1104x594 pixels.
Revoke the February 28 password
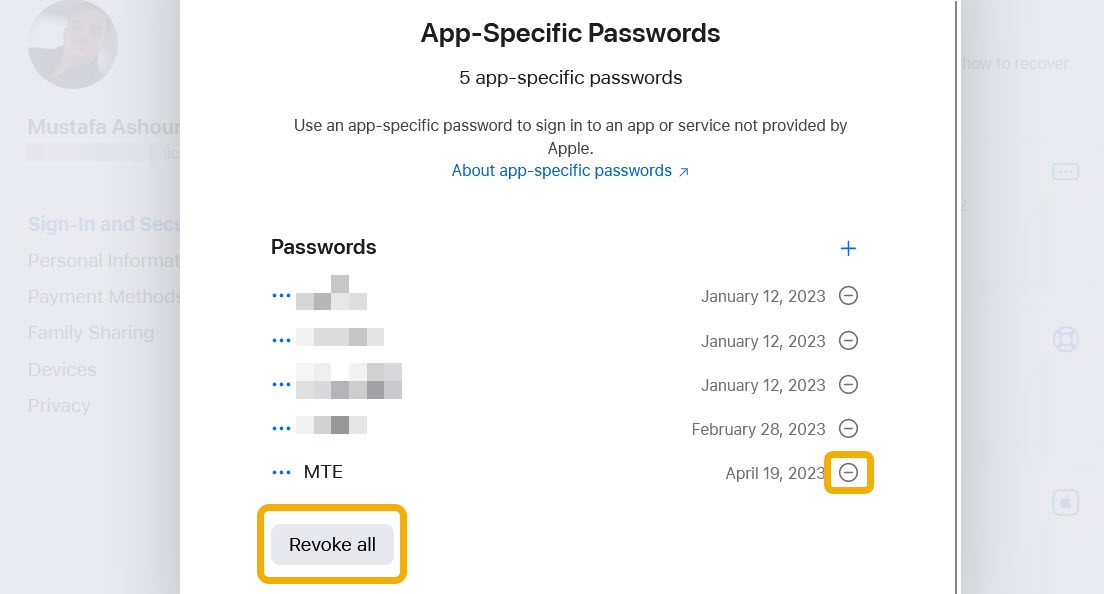848,428
